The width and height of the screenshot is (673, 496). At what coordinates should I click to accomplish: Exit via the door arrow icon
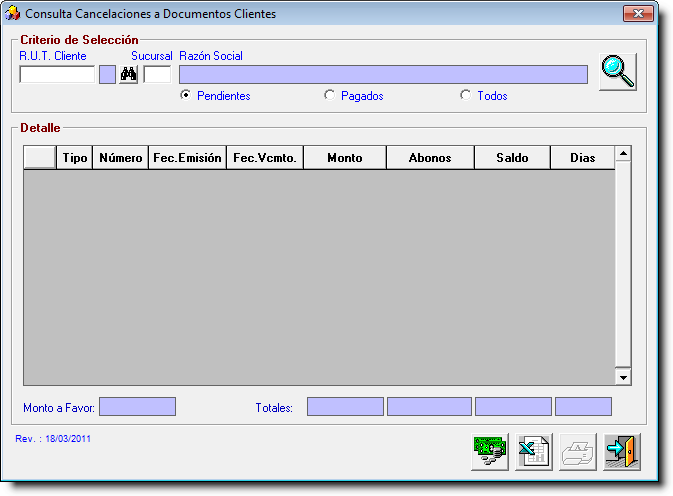(622, 452)
